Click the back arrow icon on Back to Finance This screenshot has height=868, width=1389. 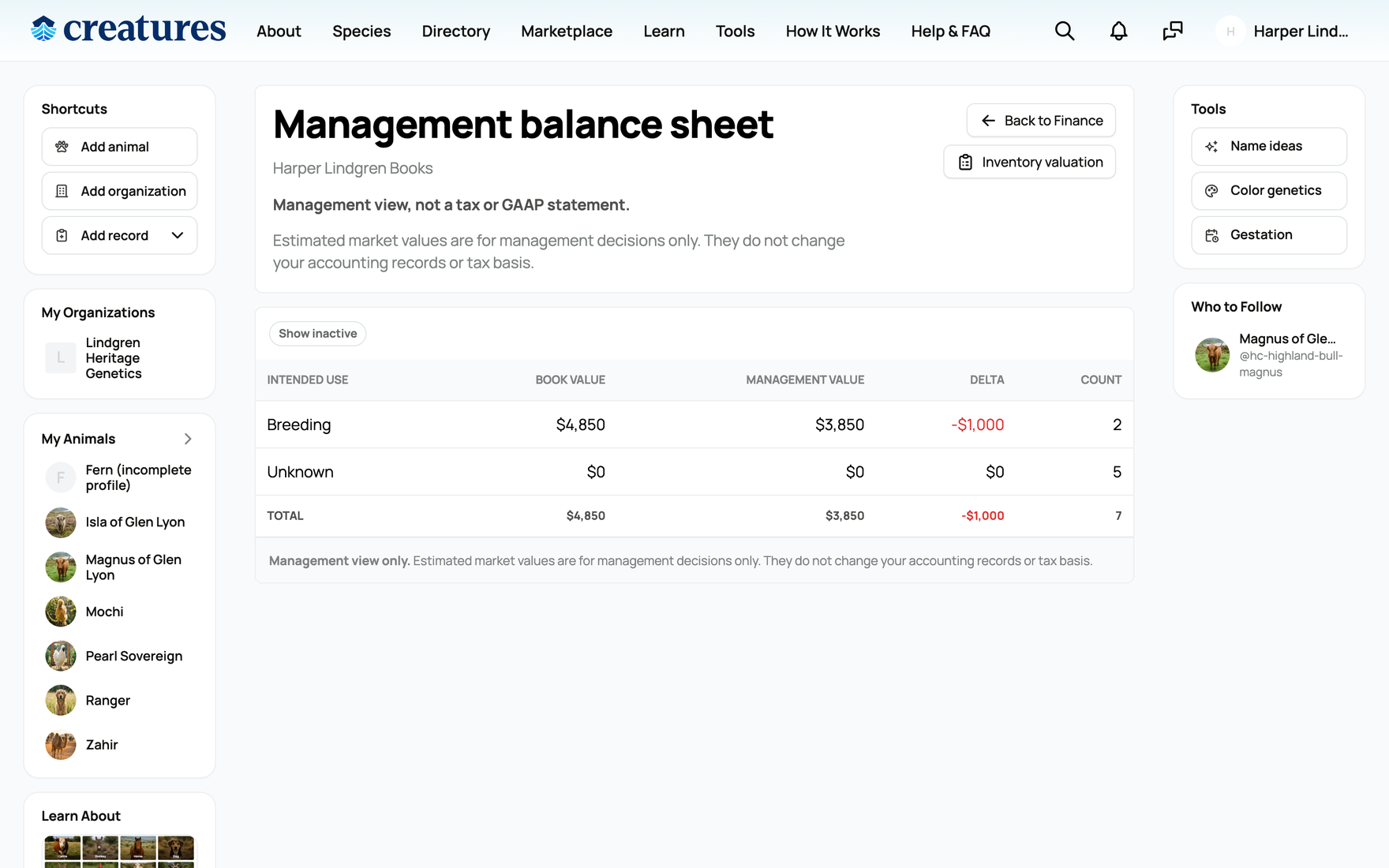point(988,121)
